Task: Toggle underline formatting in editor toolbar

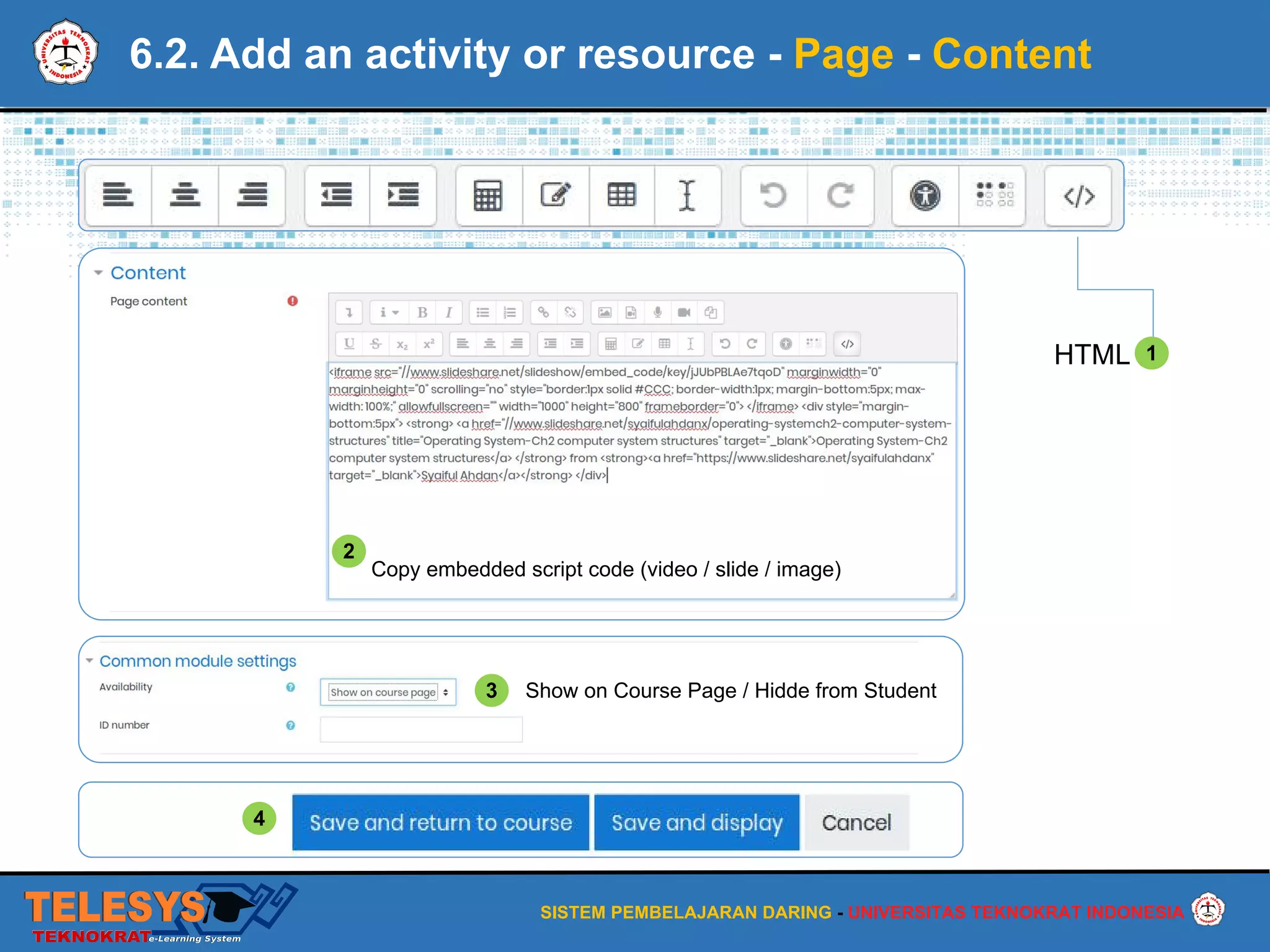Action: pos(349,344)
